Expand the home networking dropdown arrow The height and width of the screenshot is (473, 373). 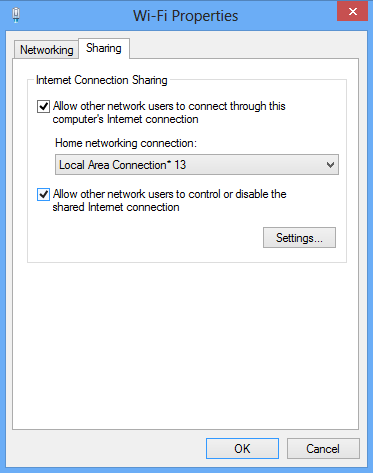330,165
